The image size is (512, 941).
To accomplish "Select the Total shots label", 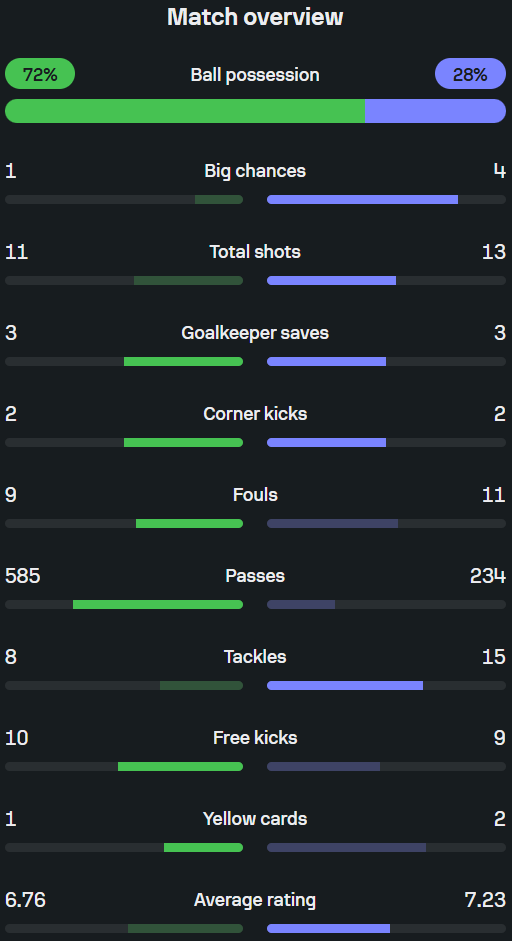I will pyautogui.click(x=255, y=252).
